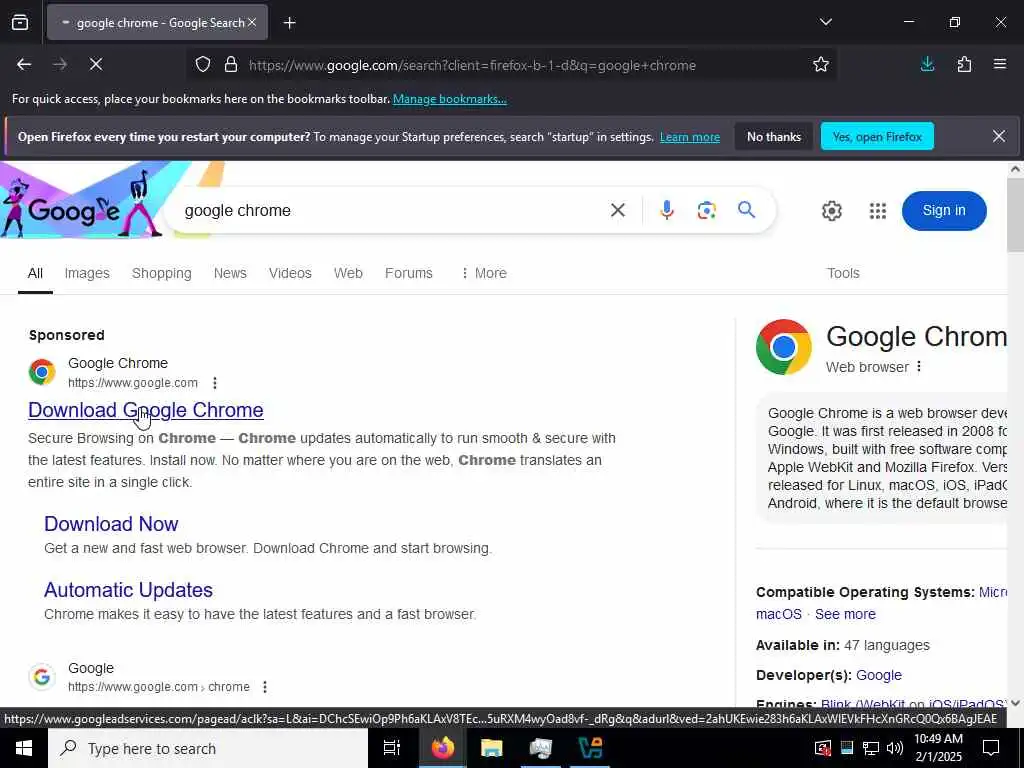This screenshot has width=1024, height=768.
Task: Click the magnifier search button
Action: pyautogui.click(x=746, y=210)
